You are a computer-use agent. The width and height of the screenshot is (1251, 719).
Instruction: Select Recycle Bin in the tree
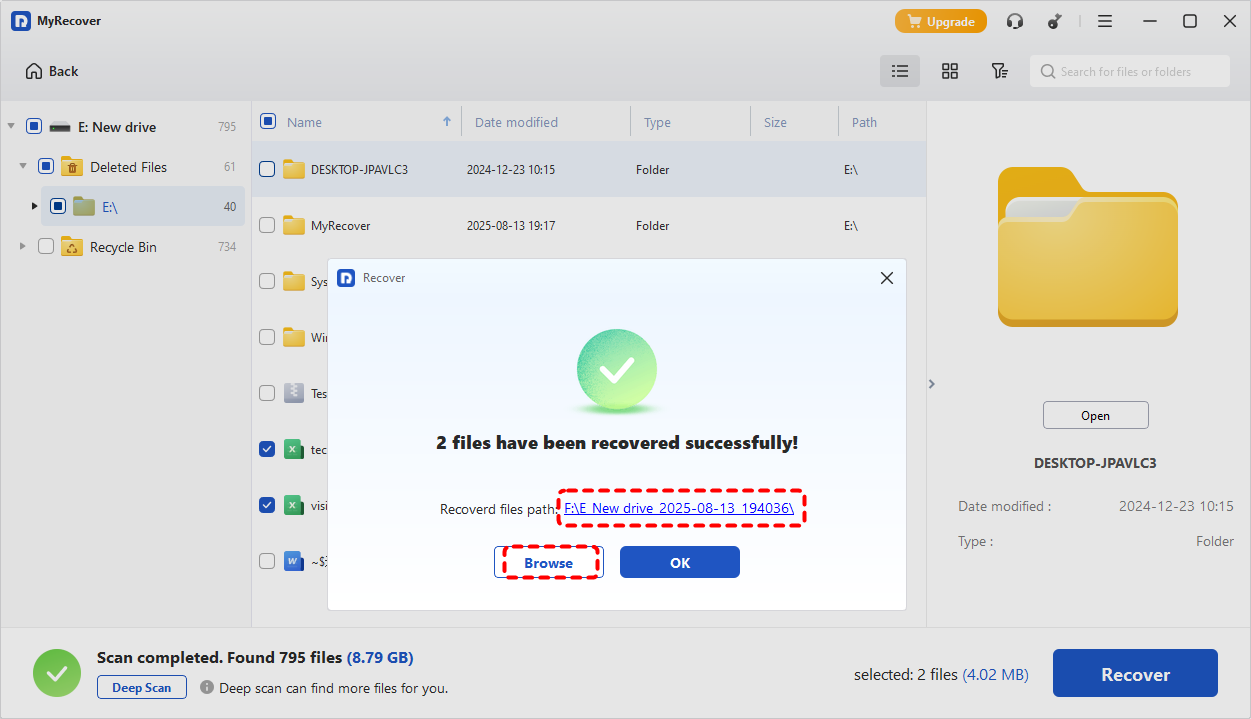[123, 247]
